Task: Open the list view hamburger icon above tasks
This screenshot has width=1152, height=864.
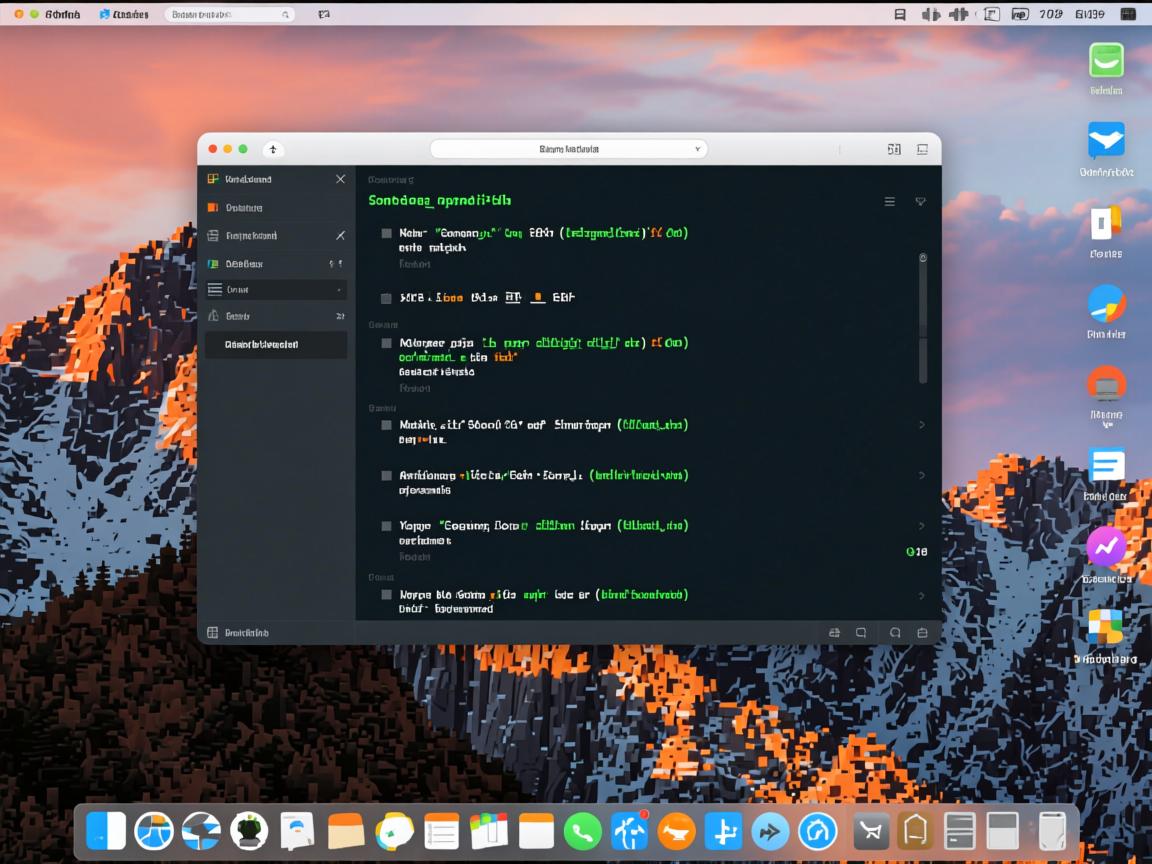Action: click(889, 202)
